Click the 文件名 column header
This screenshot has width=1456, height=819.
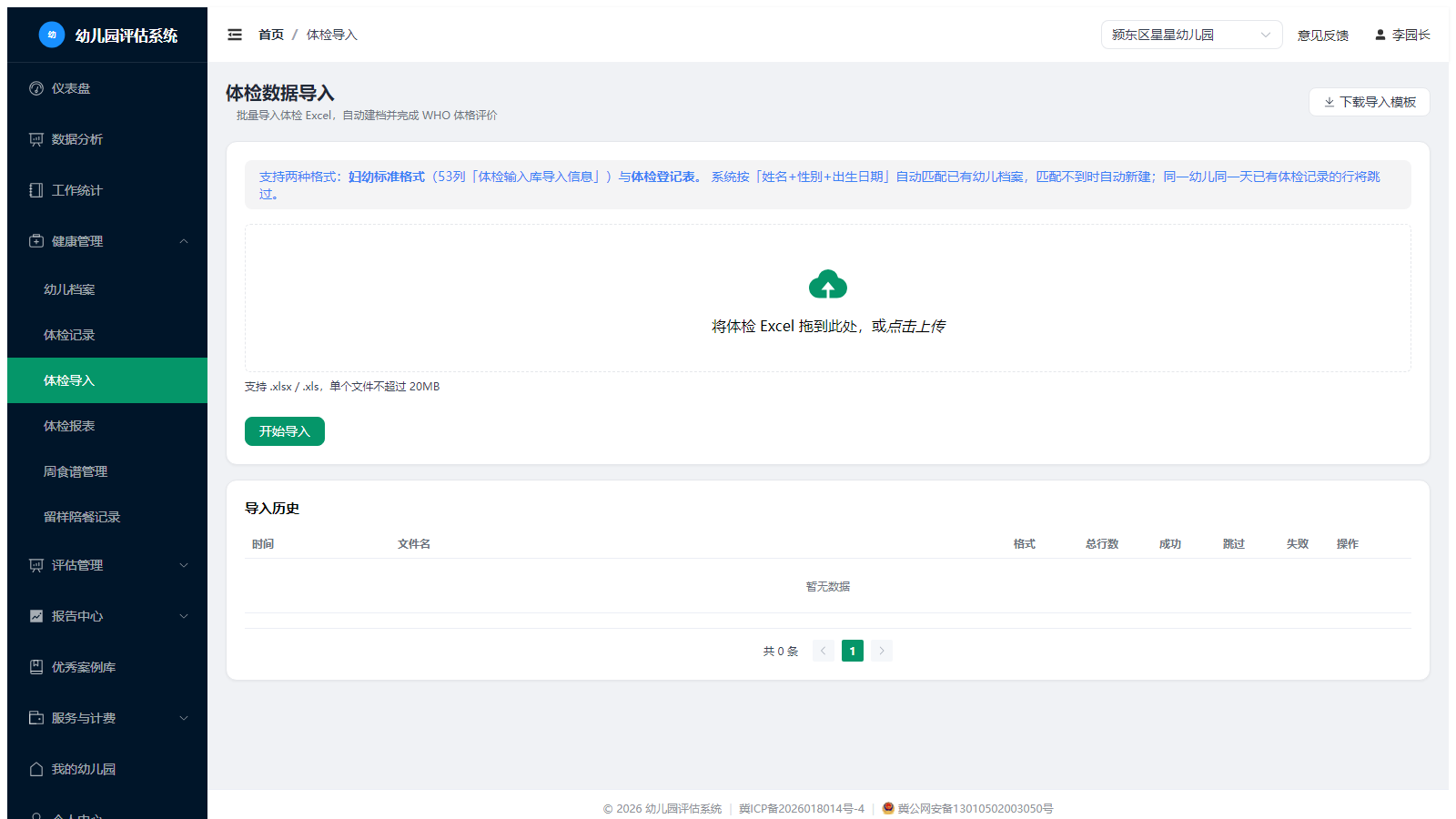414,543
